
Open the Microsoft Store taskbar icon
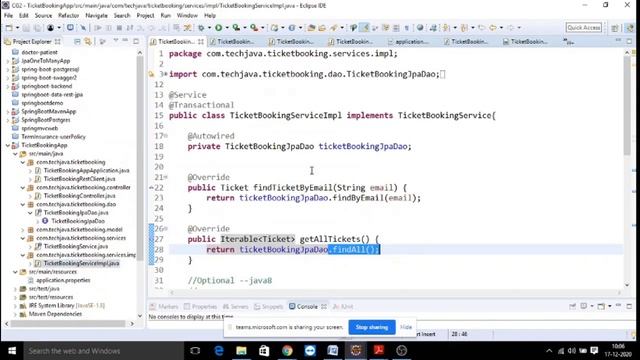(x=264, y=351)
